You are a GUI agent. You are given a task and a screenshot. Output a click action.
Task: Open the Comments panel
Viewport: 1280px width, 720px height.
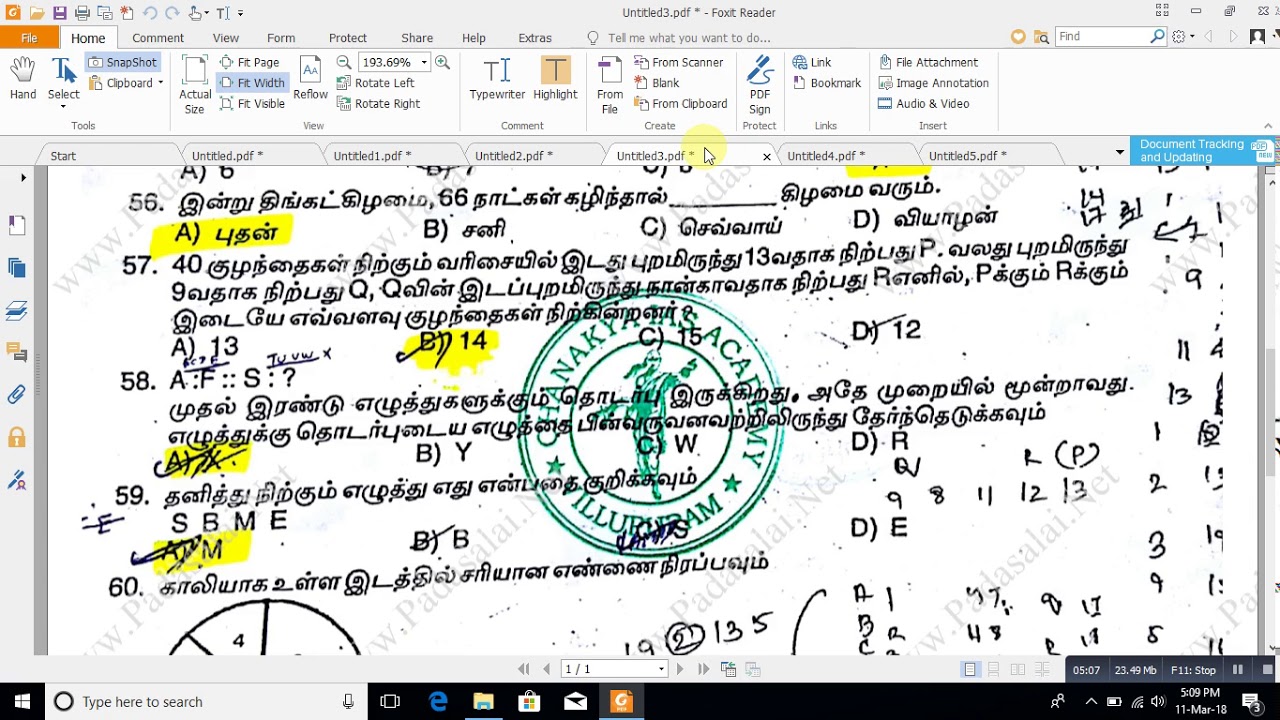point(17,351)
